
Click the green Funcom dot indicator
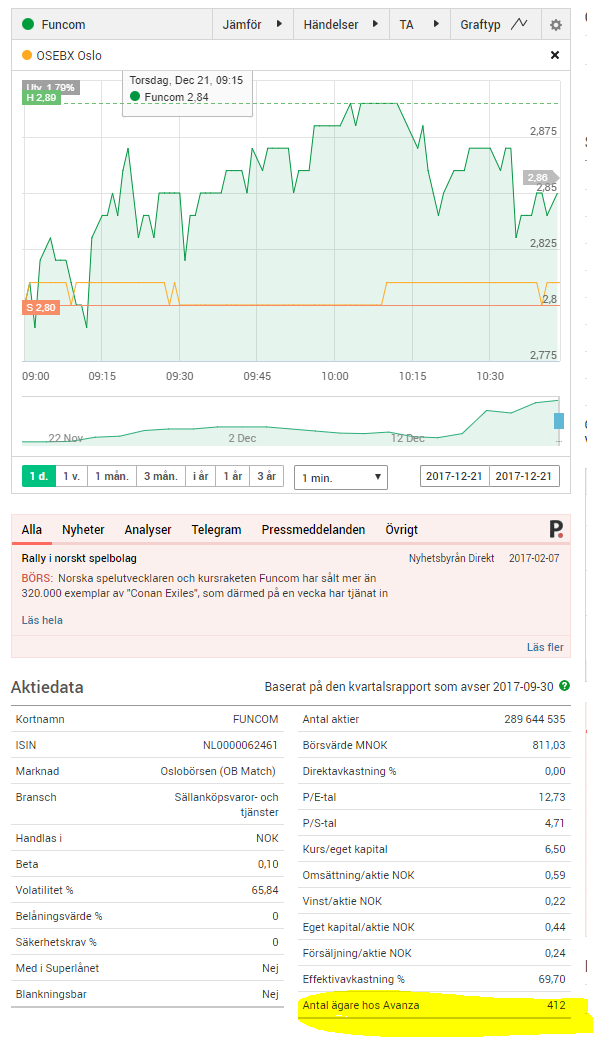28,25
